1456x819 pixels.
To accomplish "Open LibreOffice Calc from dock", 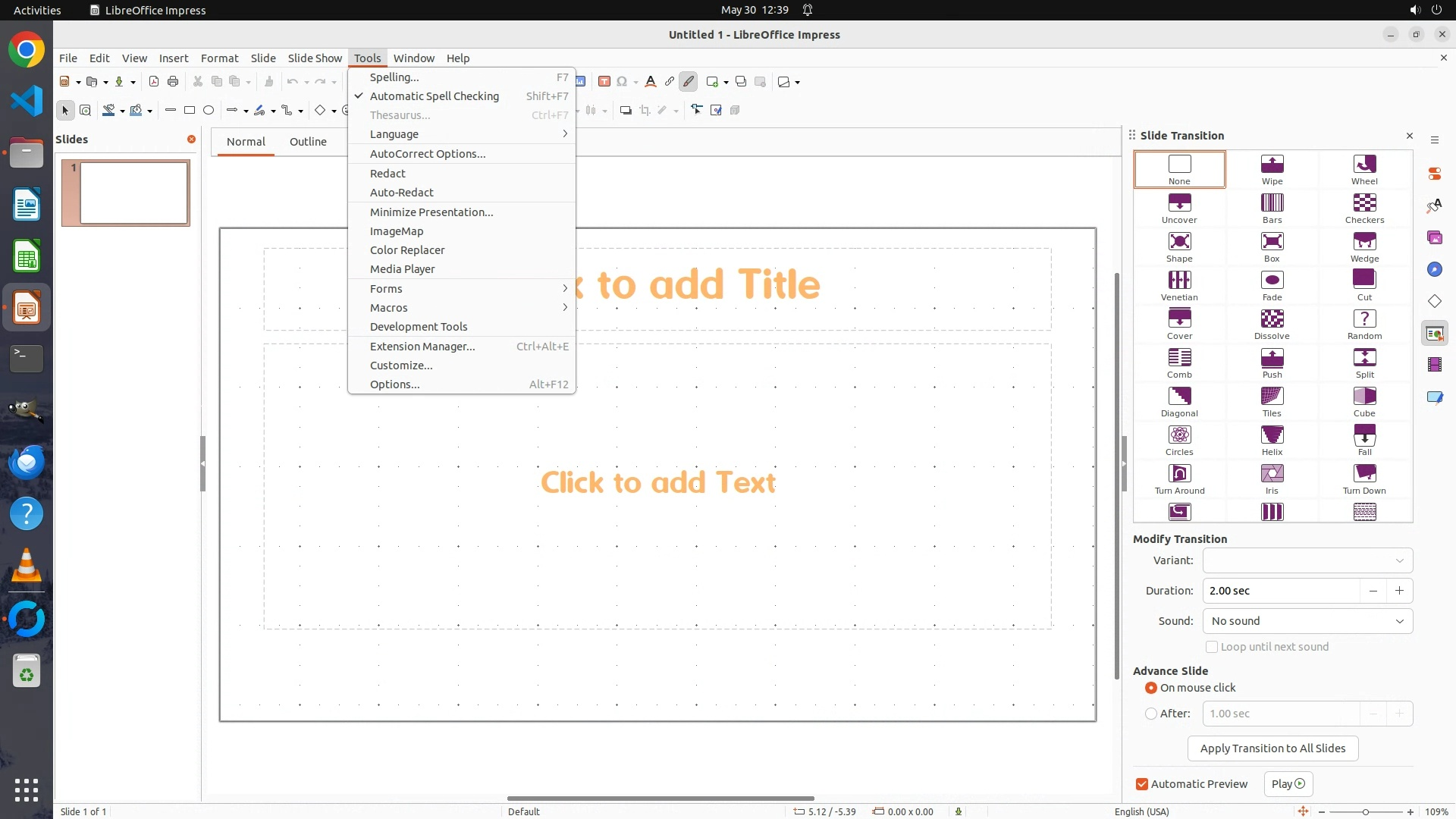I will [27, 257].
